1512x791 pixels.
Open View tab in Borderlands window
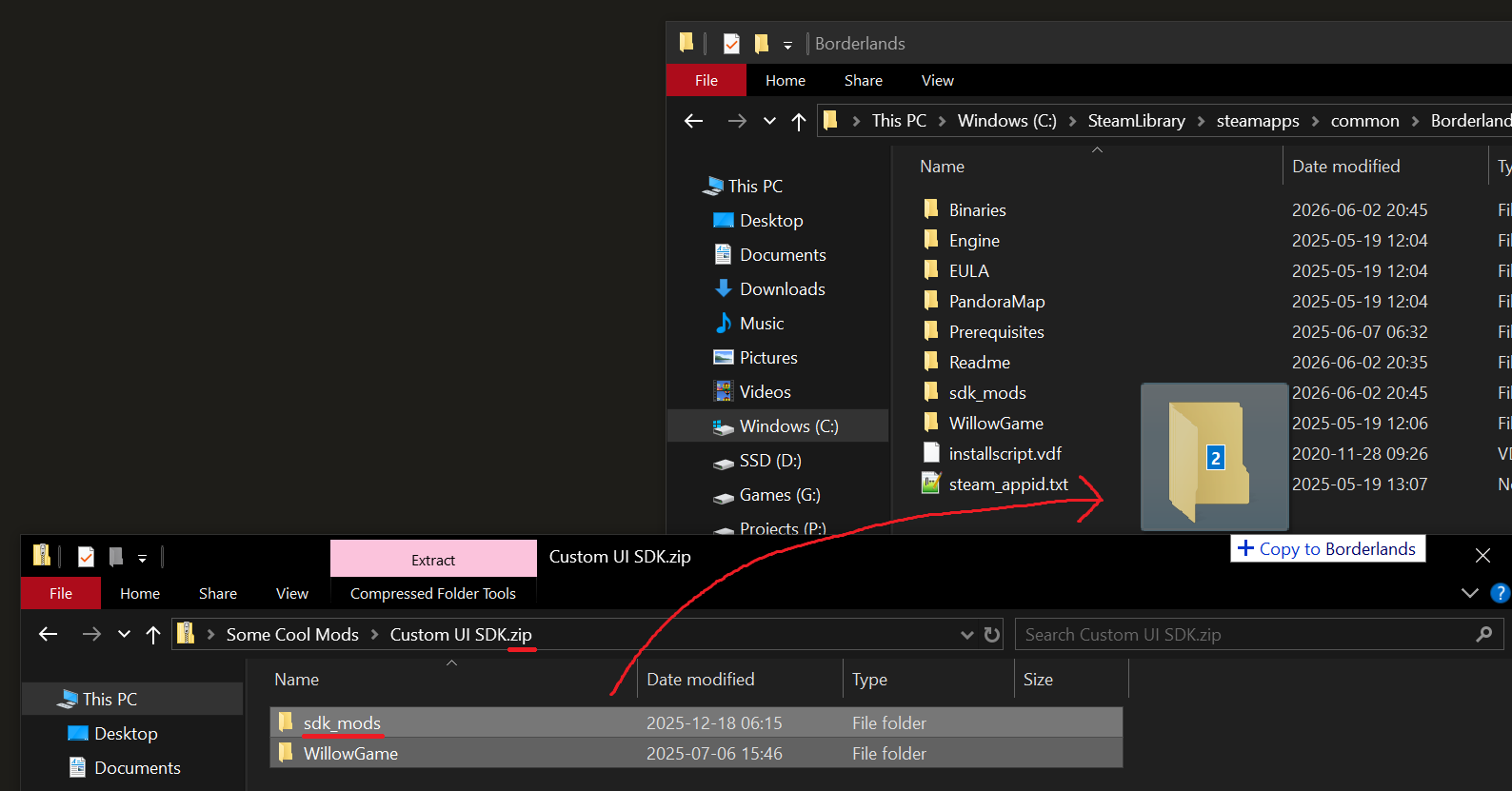tap(938, 81)
